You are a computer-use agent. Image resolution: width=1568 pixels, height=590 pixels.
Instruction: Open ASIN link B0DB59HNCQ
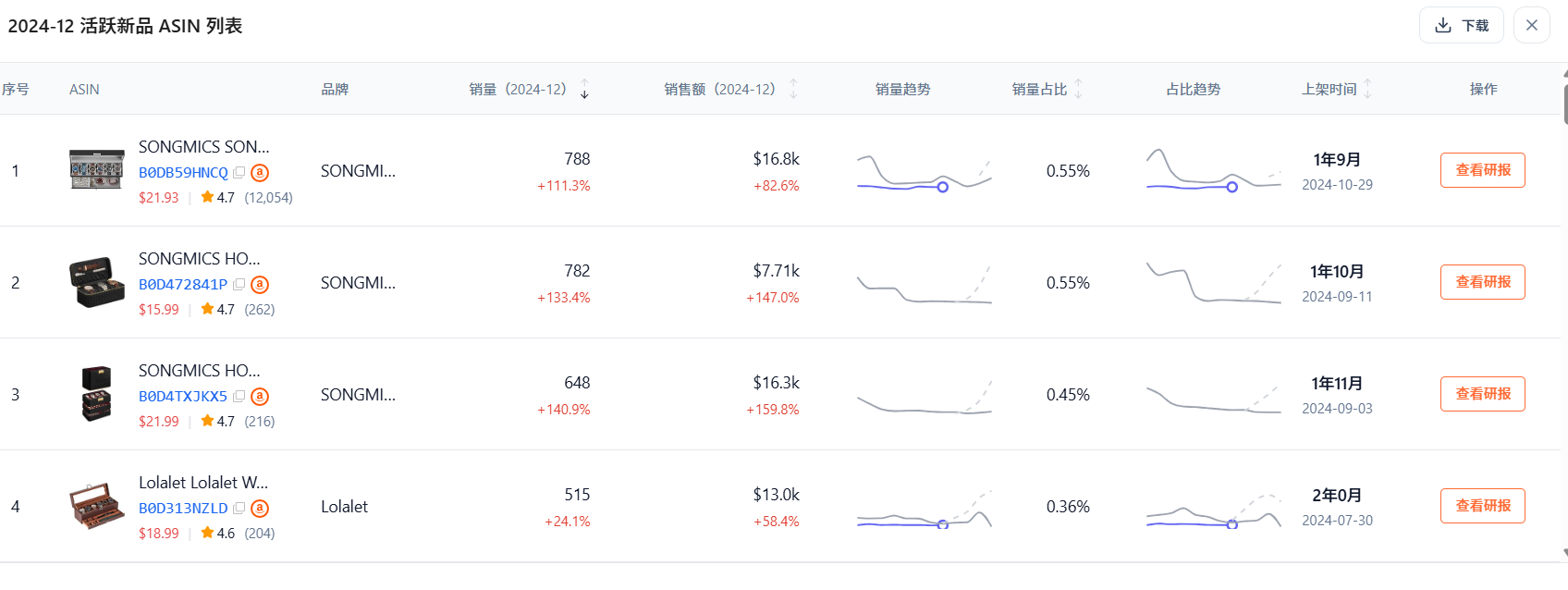[x=183, y=172]
